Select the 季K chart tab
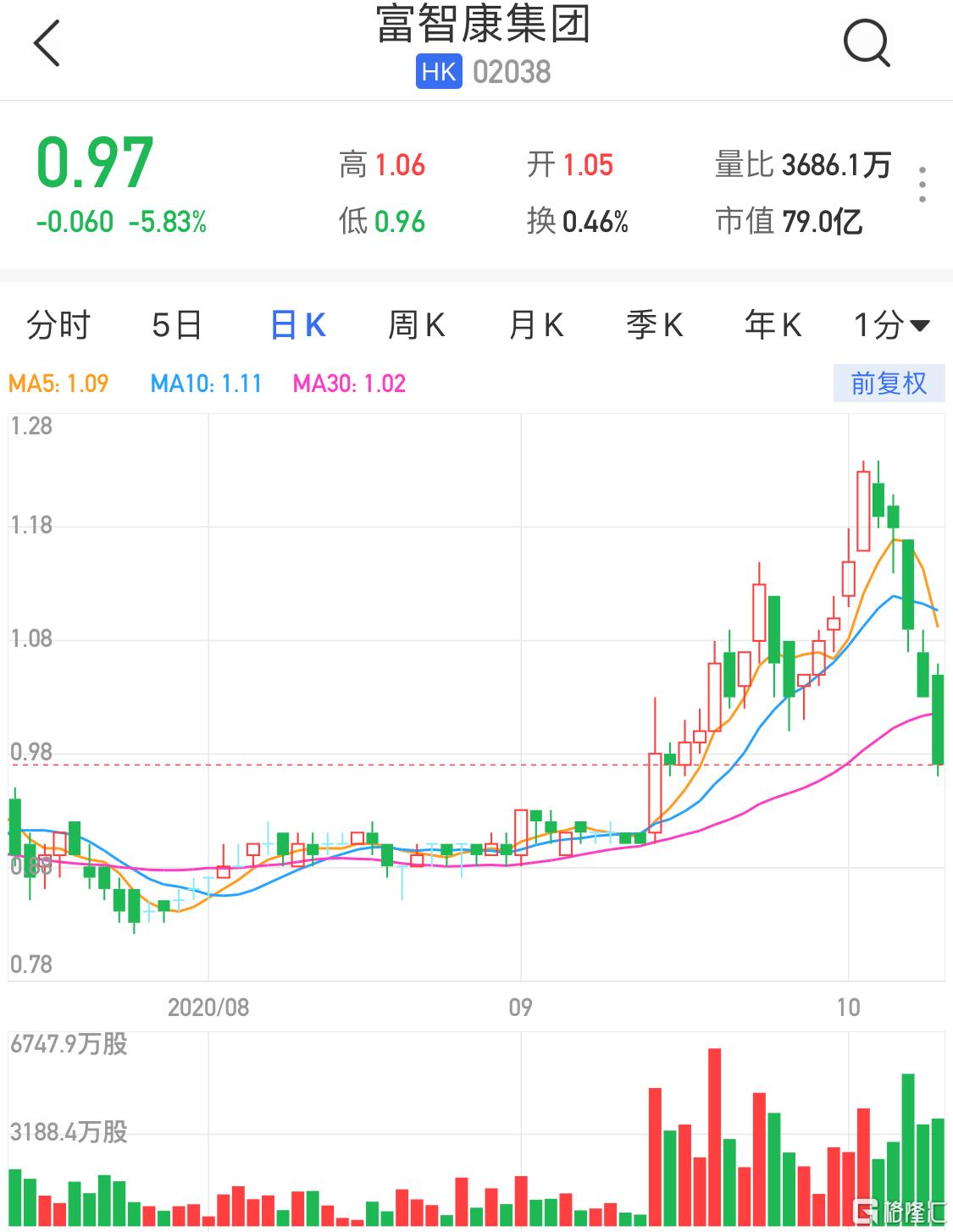 (654, 325)
